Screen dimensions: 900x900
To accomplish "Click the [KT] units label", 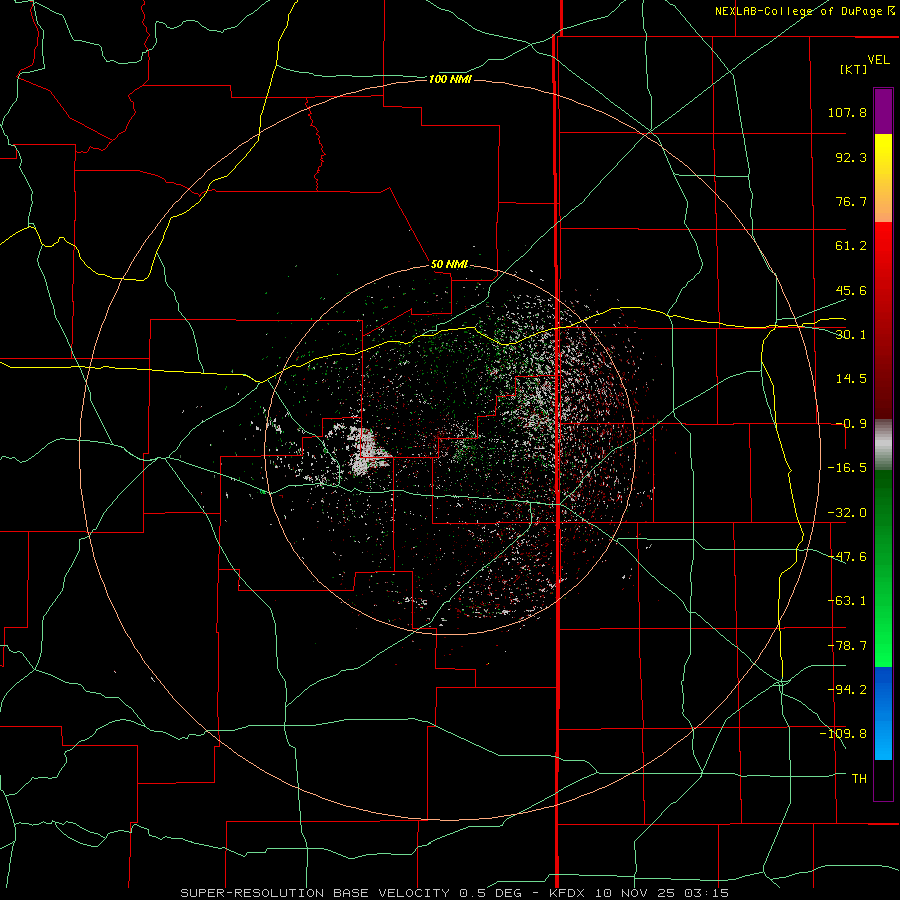I will click(854, 69).
